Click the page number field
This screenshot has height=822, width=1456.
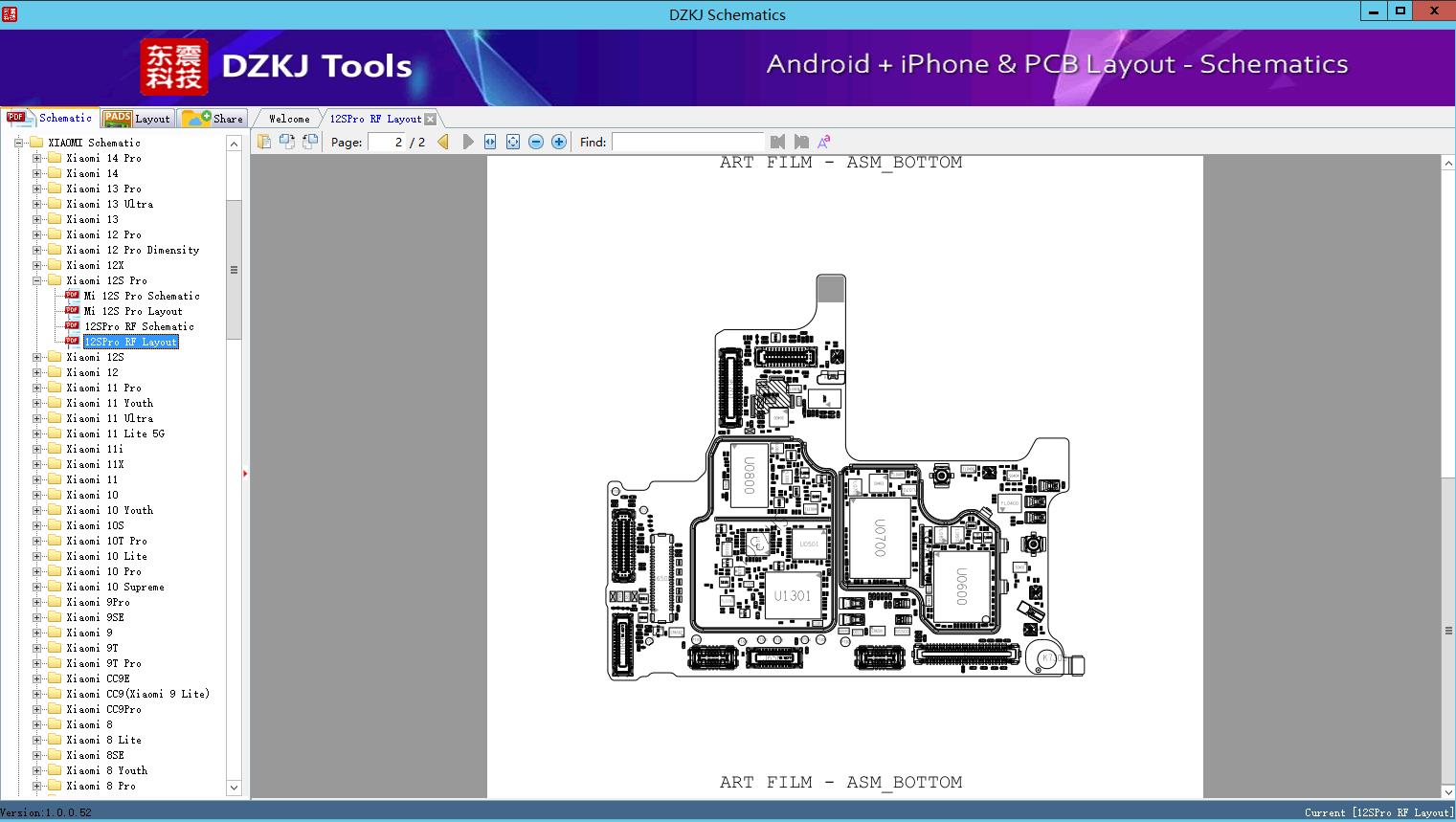(x=386, y=142)
